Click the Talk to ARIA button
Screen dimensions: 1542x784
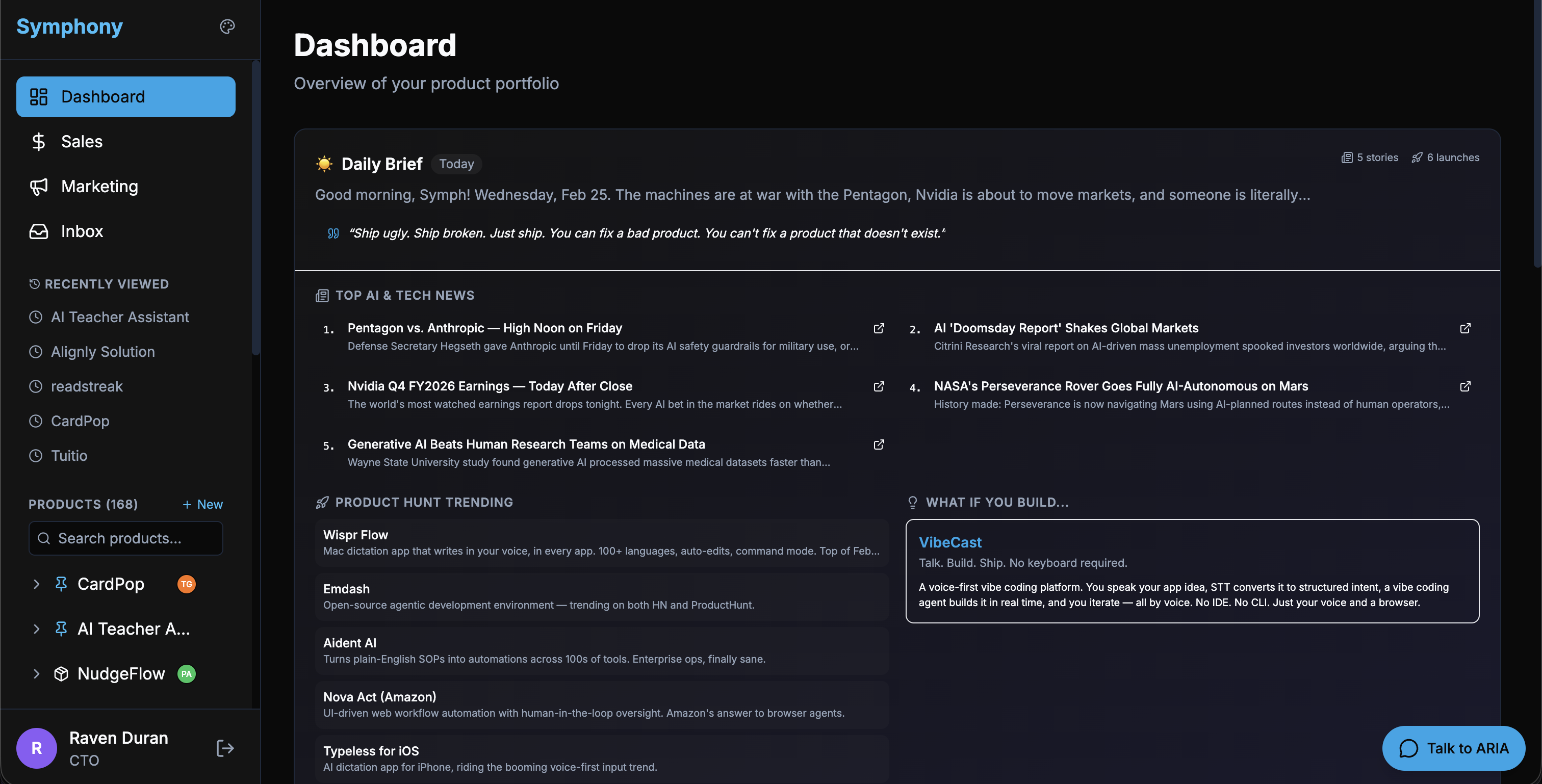tap(1453, 748)
